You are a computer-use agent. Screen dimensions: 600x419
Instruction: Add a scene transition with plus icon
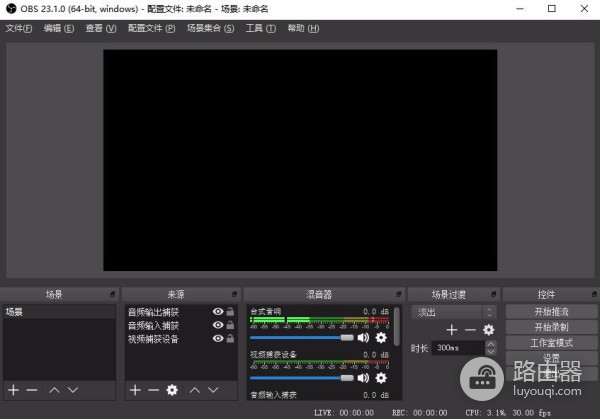[452, 329]
